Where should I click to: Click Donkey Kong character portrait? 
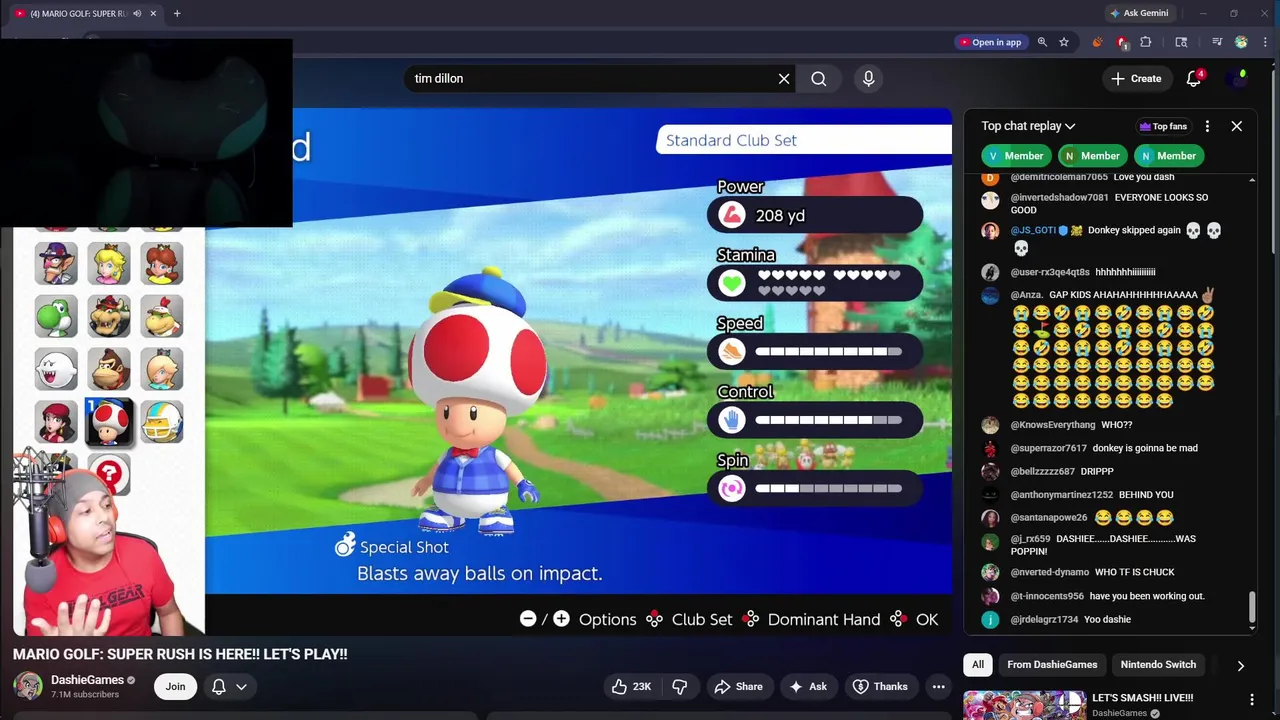tap(109, 370)
